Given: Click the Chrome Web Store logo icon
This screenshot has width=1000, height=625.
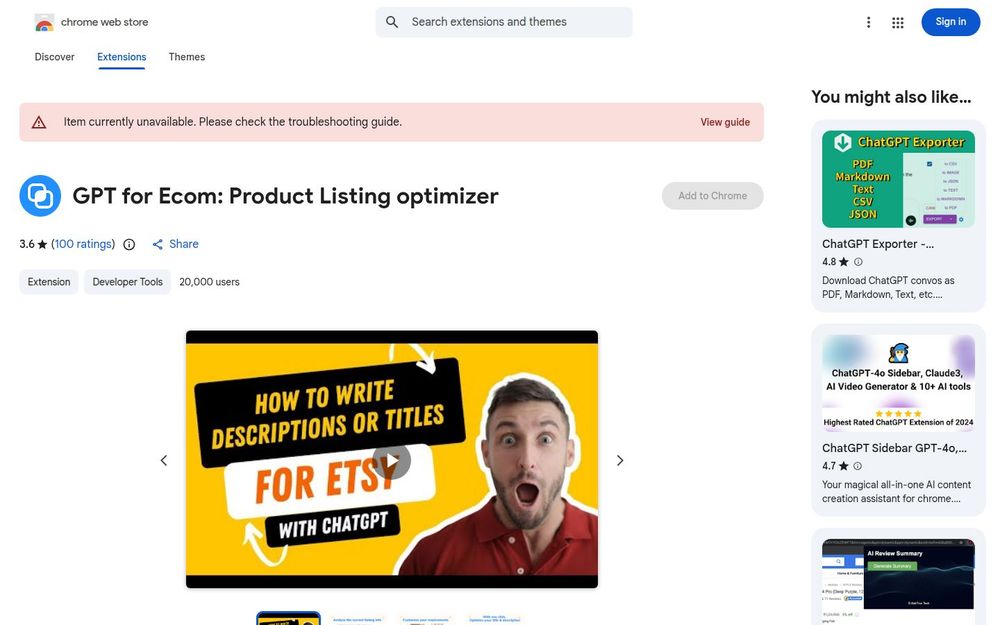Looking at the screenshot, I should (44, 22).
